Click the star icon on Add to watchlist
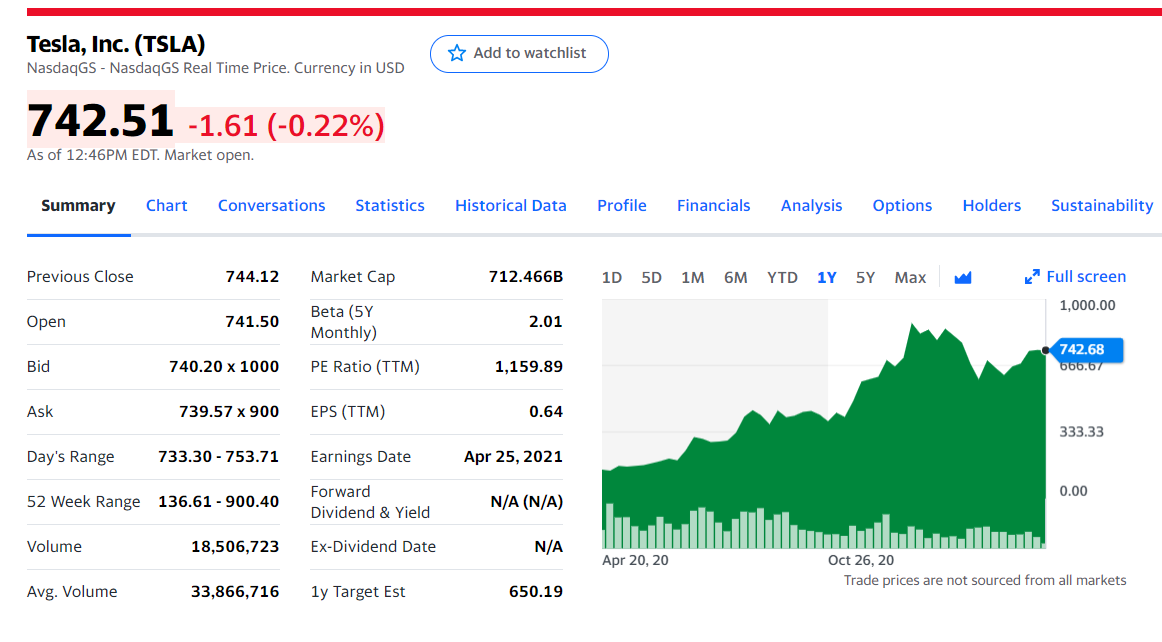The image size is (1162, 642). tap(457, 53)
